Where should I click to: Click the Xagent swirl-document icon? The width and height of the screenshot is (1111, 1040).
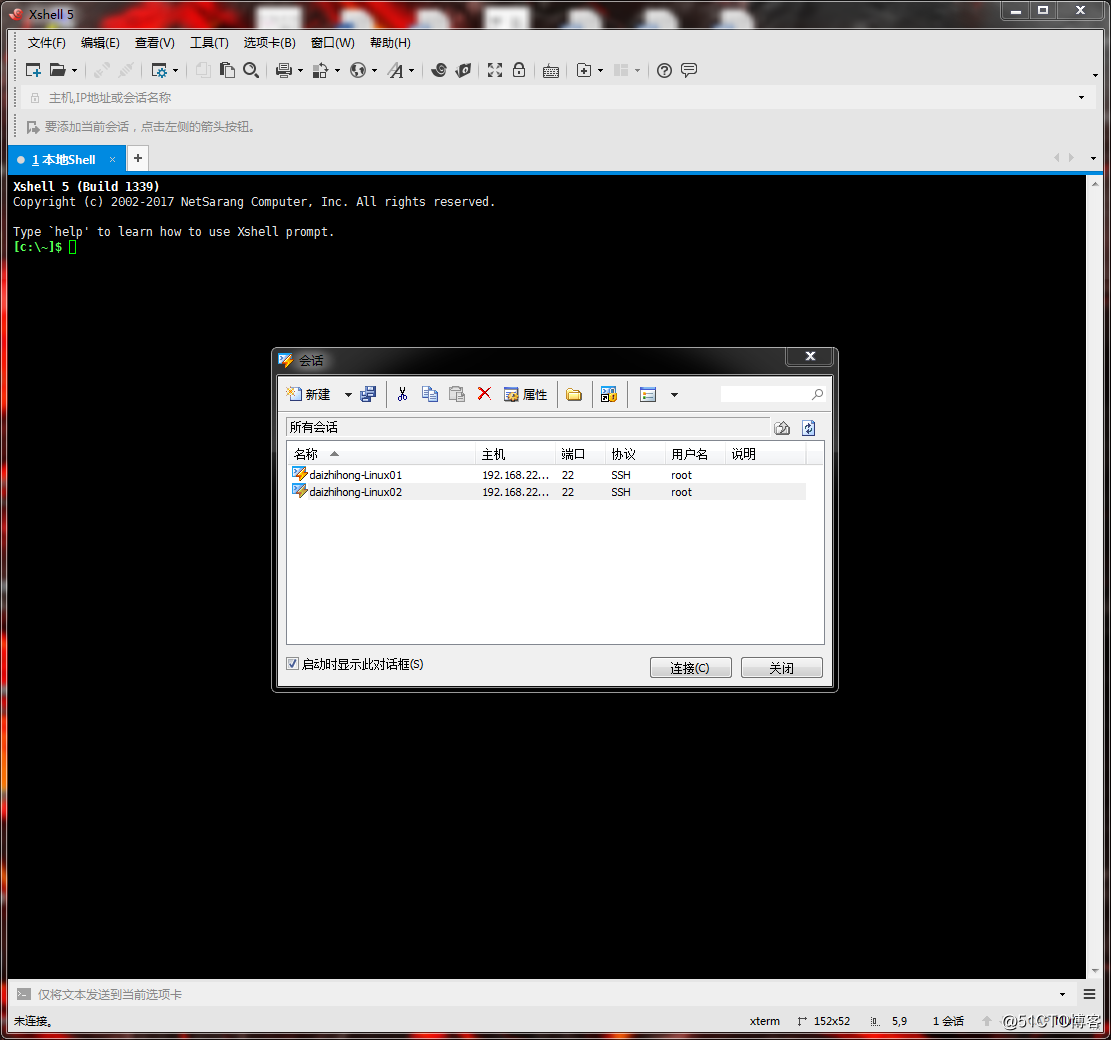pyautogui.click(x=463, y=70)
